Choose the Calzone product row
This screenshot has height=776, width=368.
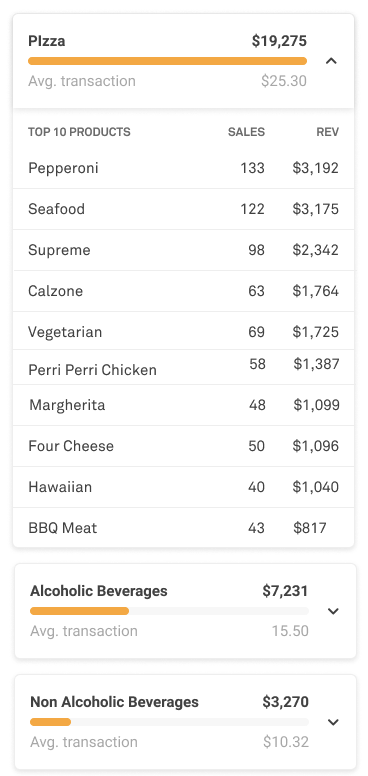point(184,291)
